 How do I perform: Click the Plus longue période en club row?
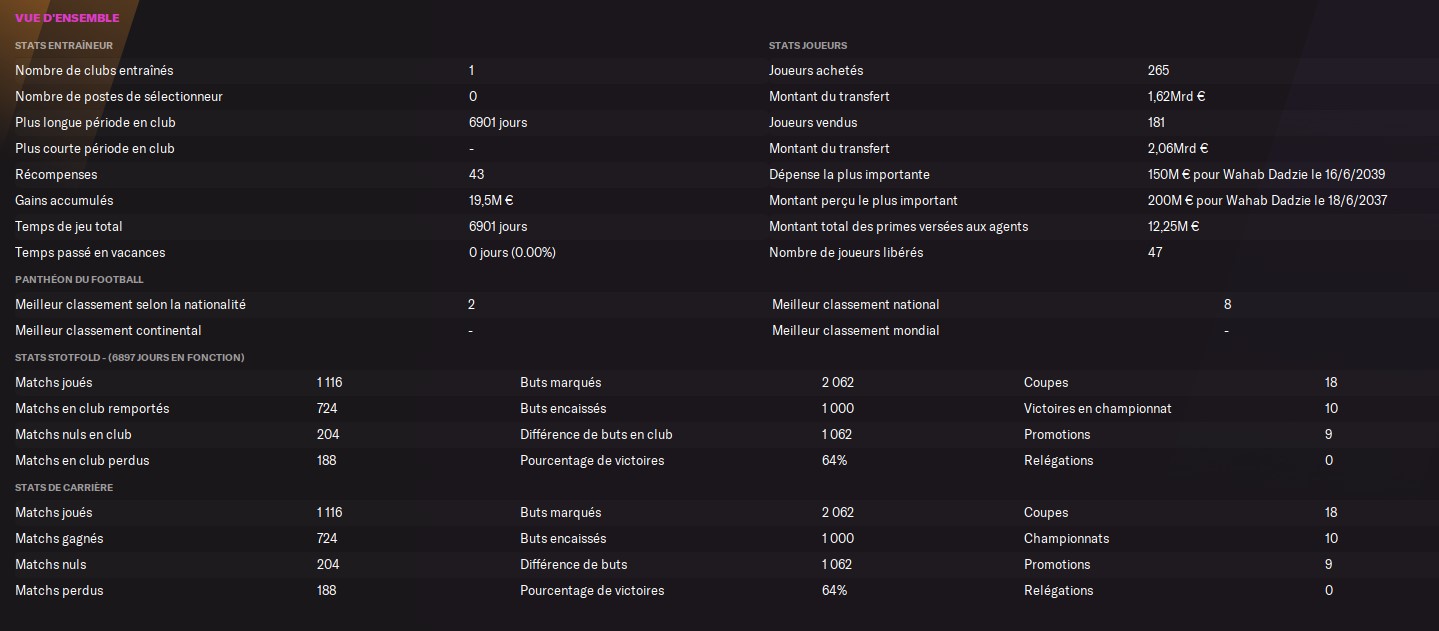tap(380, 122)
